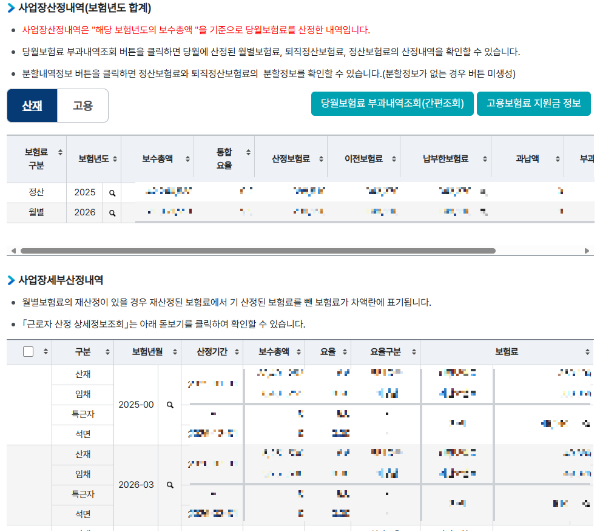Image resolution: width=600 pixels, height=531 pixels.
Task: Click the 2025-00 보험년월 cell
Action: pos(136,405)
